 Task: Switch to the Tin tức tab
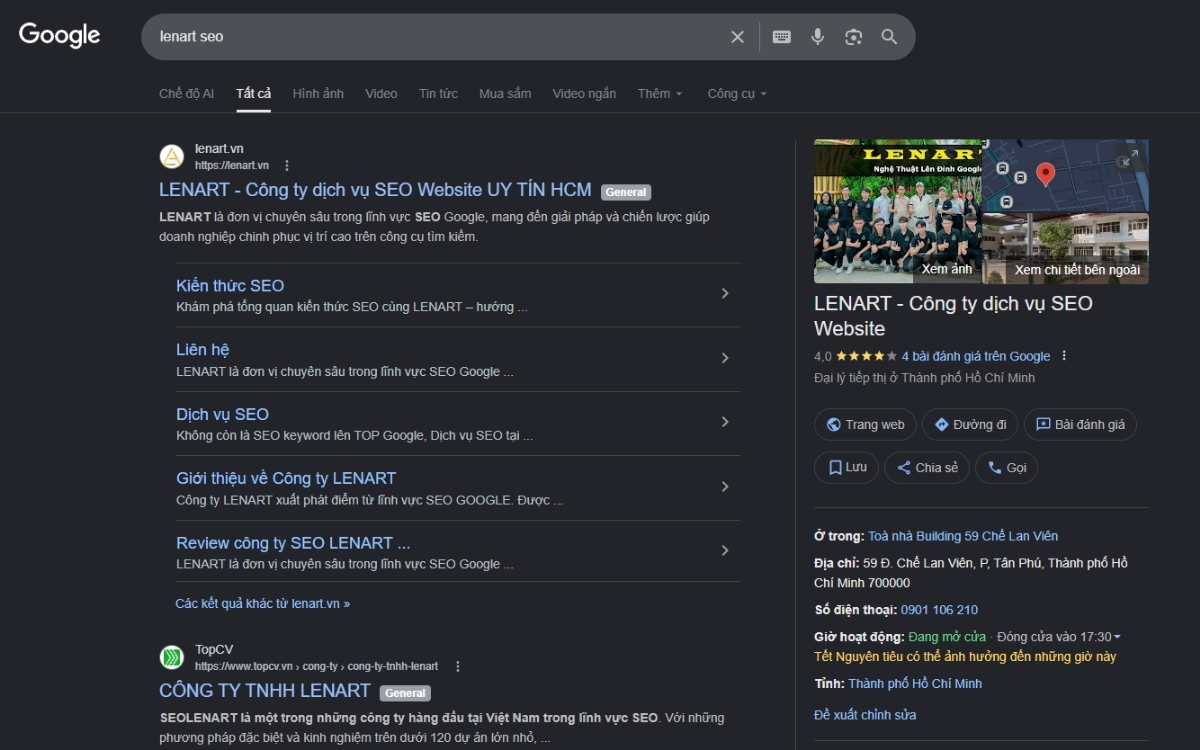(438, 94)
